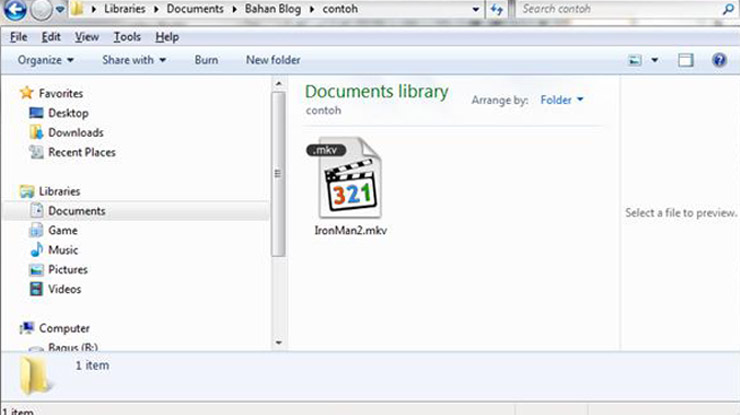Click the Downloads folder icon
Image resolution: width=740 pixels, height=415 pixels.
36,132
